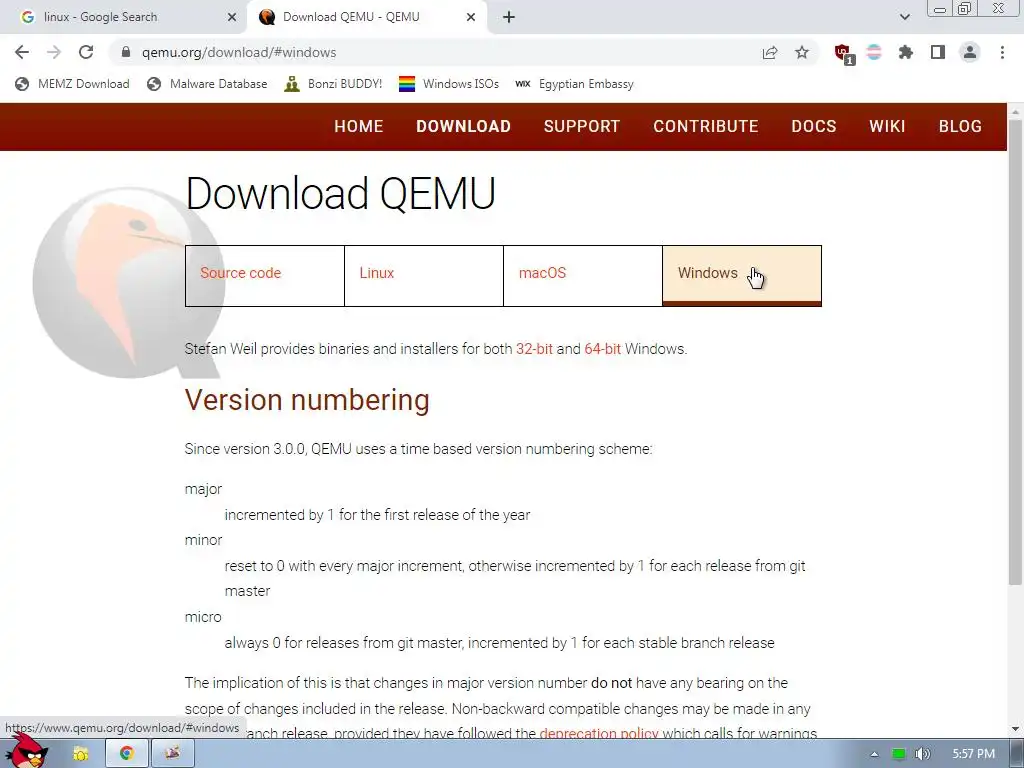The image size is (1024, 768).
Task: Expand the tab search chevron
Action: [x=904, y=17]
